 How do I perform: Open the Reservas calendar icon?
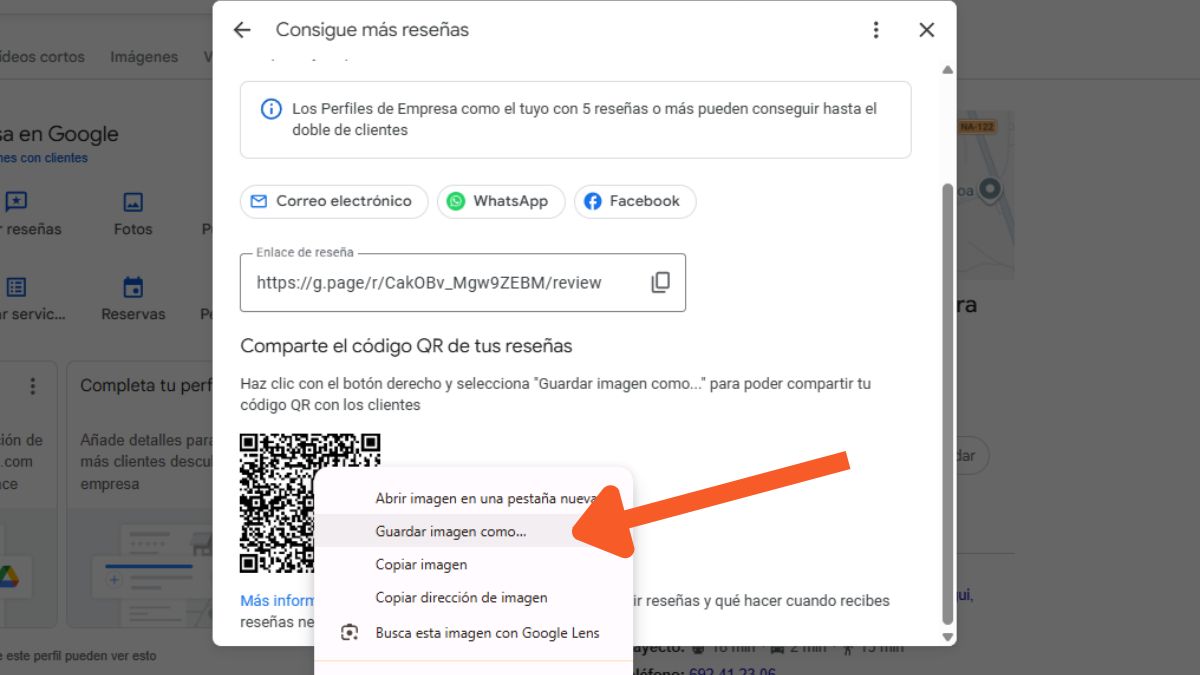pyautogui.click(x=133, y=288)
